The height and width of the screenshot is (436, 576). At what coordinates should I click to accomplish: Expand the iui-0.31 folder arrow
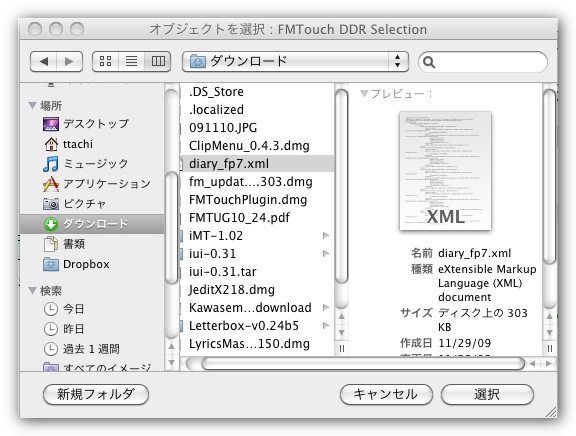[x=325, y=253]
